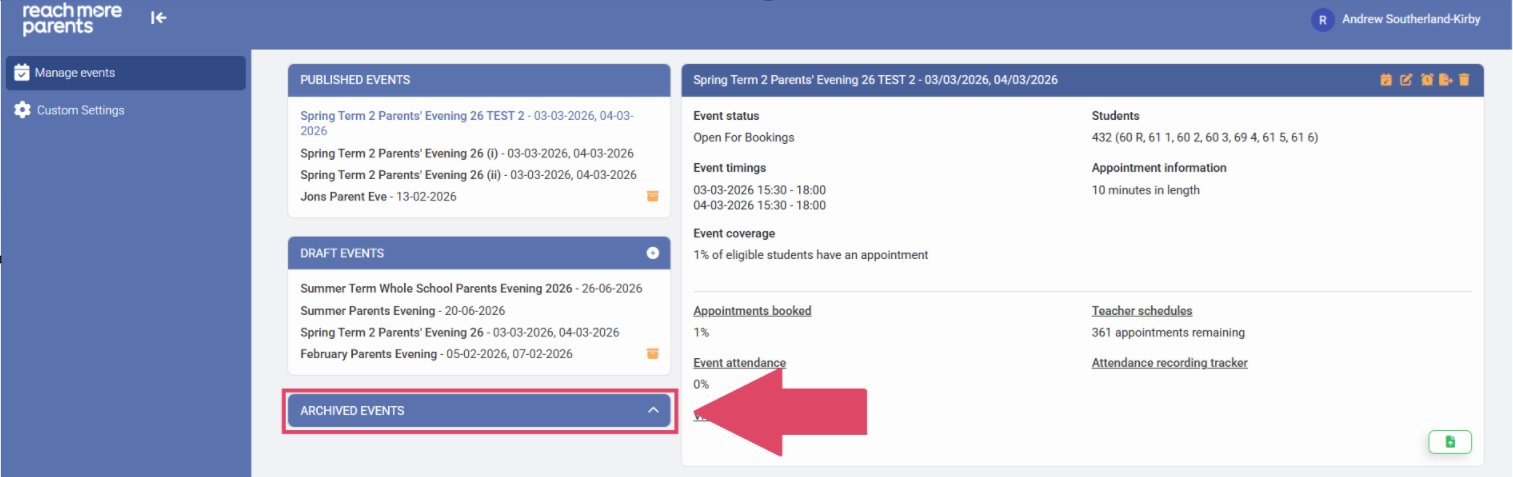Archive the February Parents Evening draft
This screenshot has height=477, width=1513.
(x=653, y=354)
